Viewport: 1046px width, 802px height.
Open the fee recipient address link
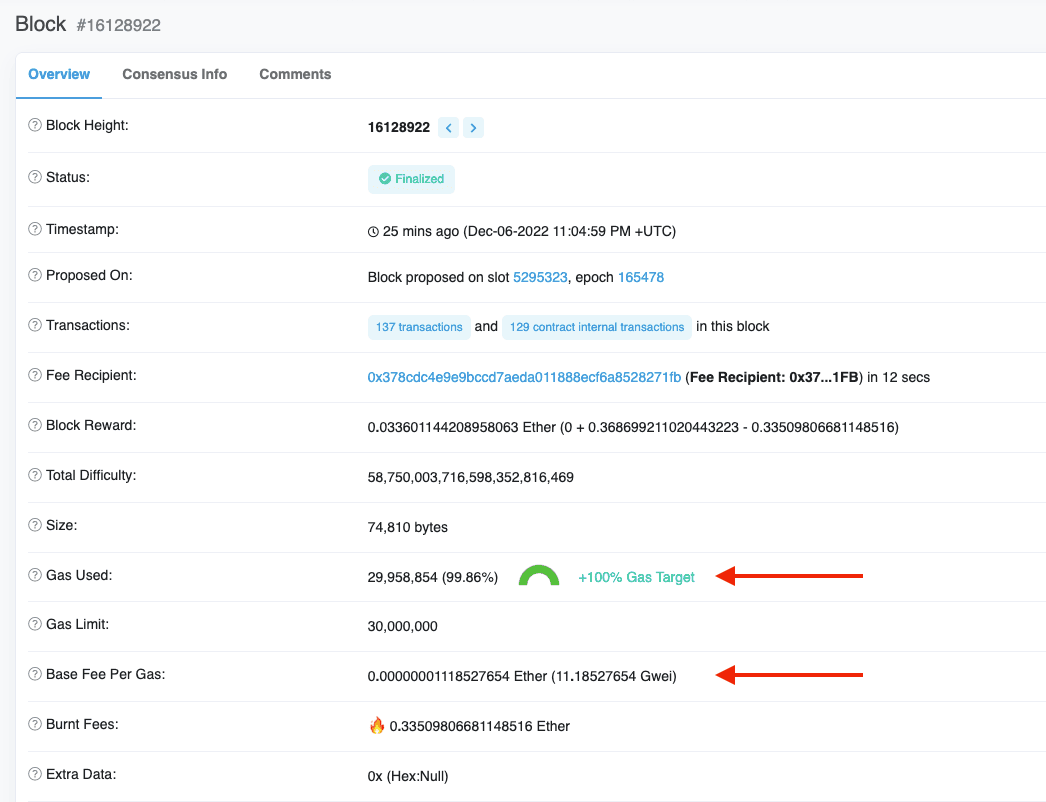click(524, 377)
